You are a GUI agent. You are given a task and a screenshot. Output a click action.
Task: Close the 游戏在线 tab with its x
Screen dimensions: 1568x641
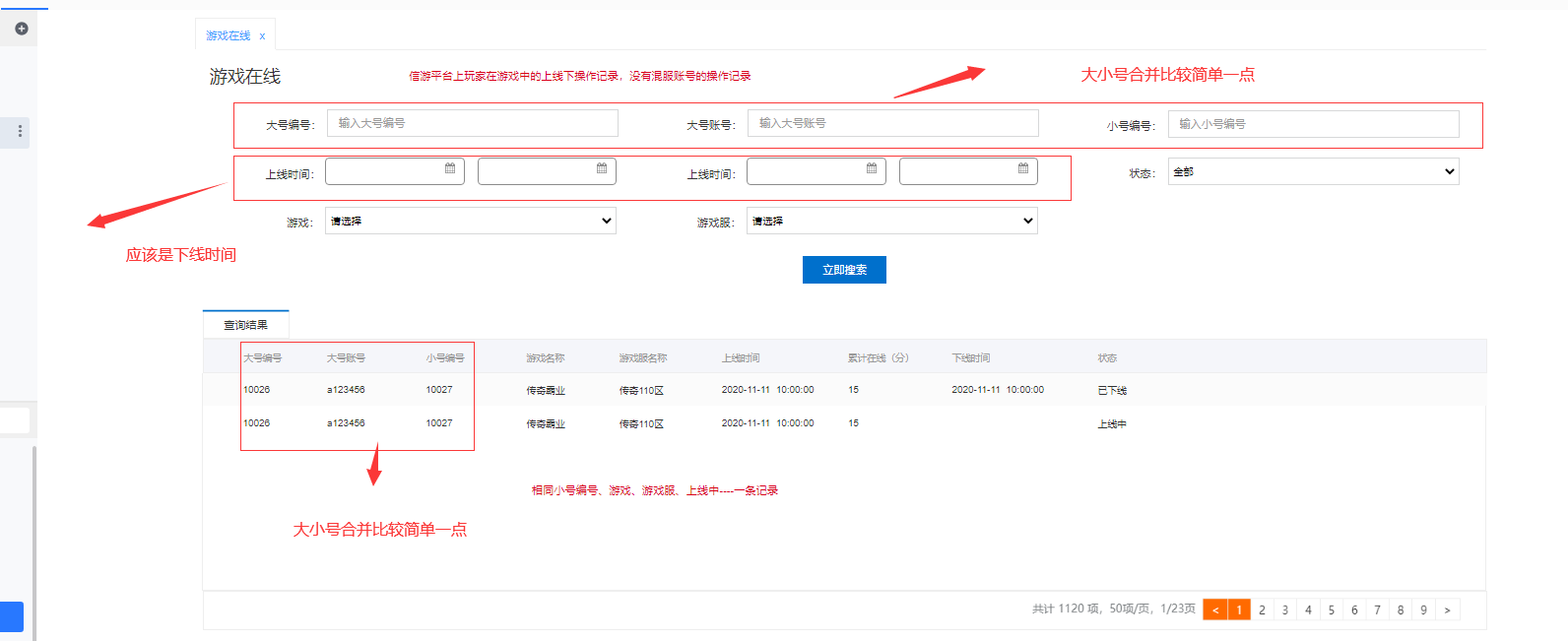click(262, 36)
